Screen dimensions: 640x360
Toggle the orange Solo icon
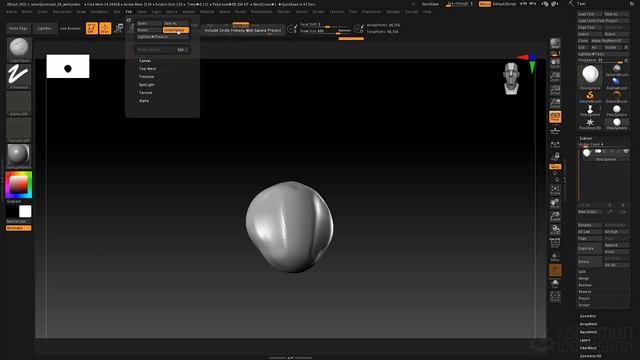pyautogui.click(x=555, y=270)
